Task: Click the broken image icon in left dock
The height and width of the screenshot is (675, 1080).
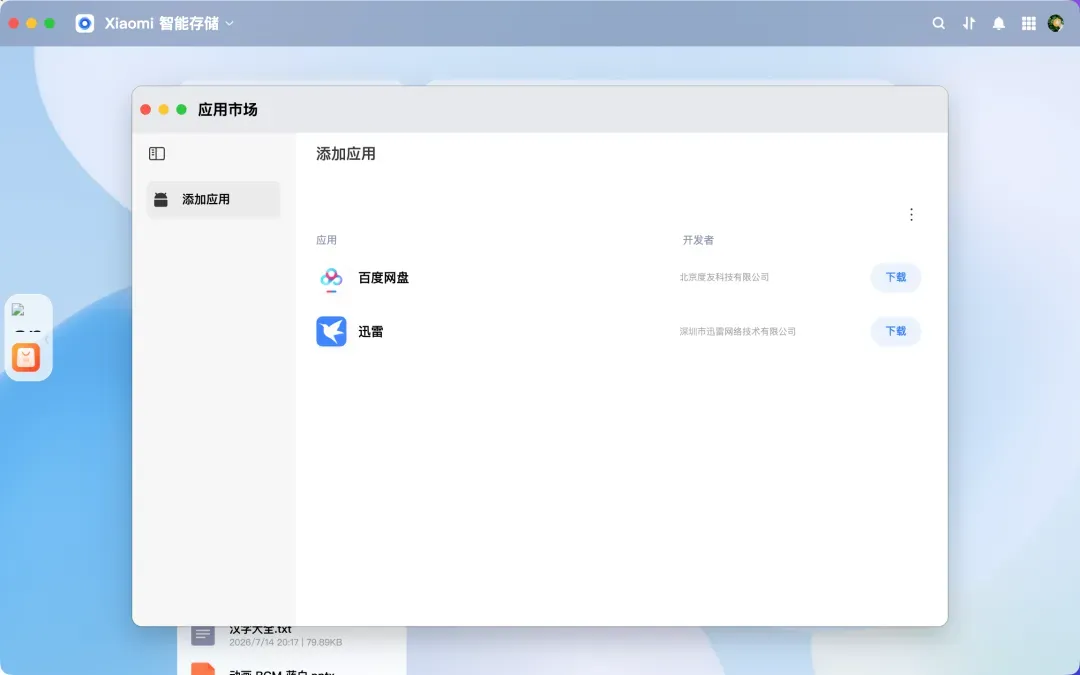Action: (19, 310)
